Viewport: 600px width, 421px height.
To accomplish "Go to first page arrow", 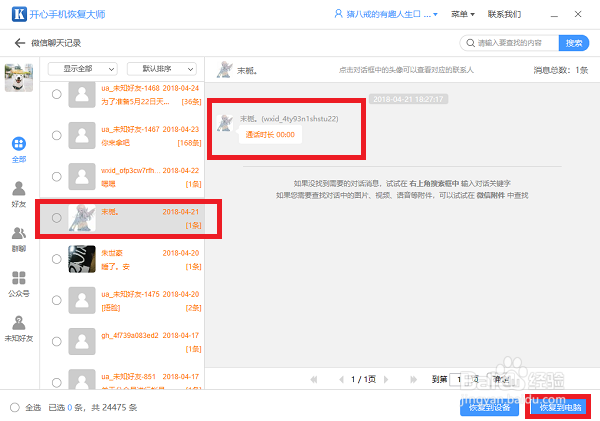I will click(x=314, y=379).
